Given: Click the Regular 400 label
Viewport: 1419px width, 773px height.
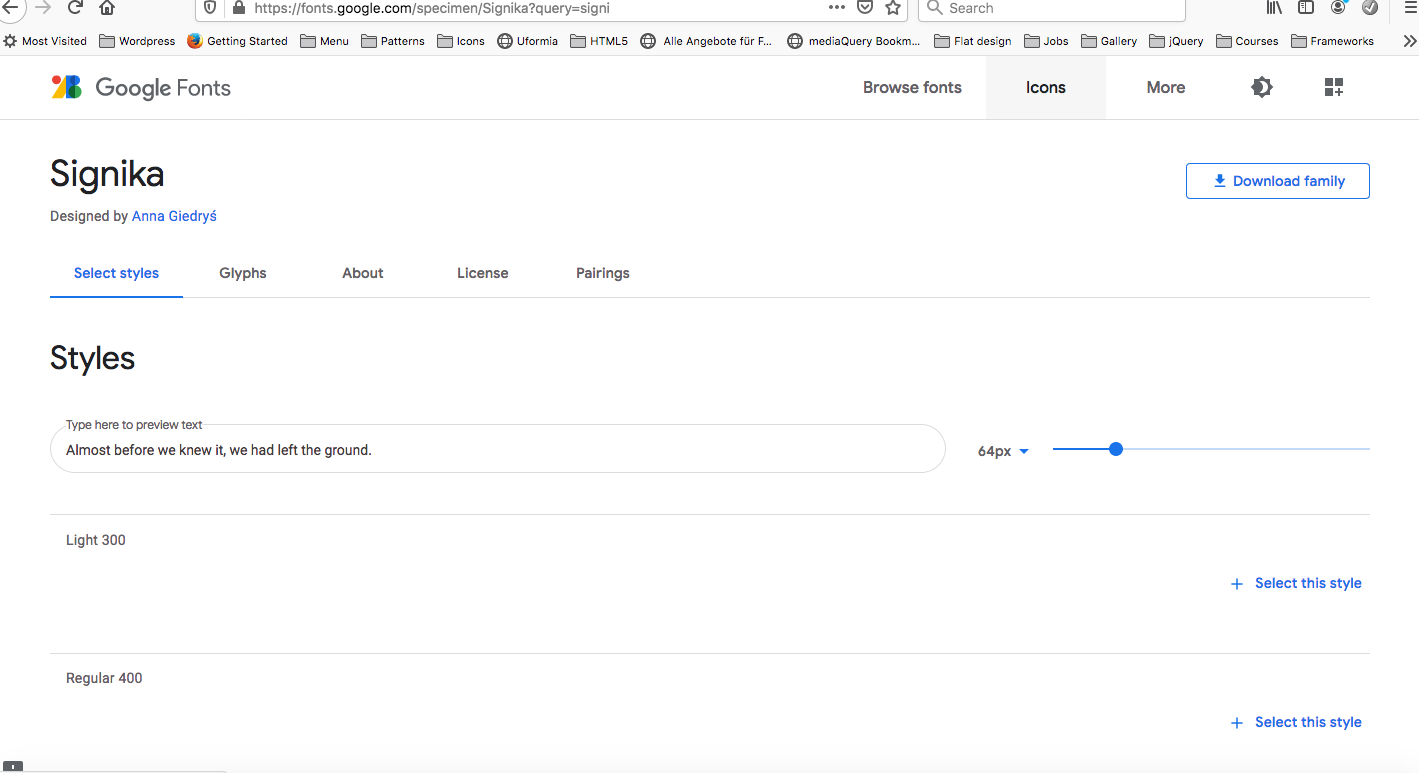Looking at the screenshot, I should pos(104,678).
